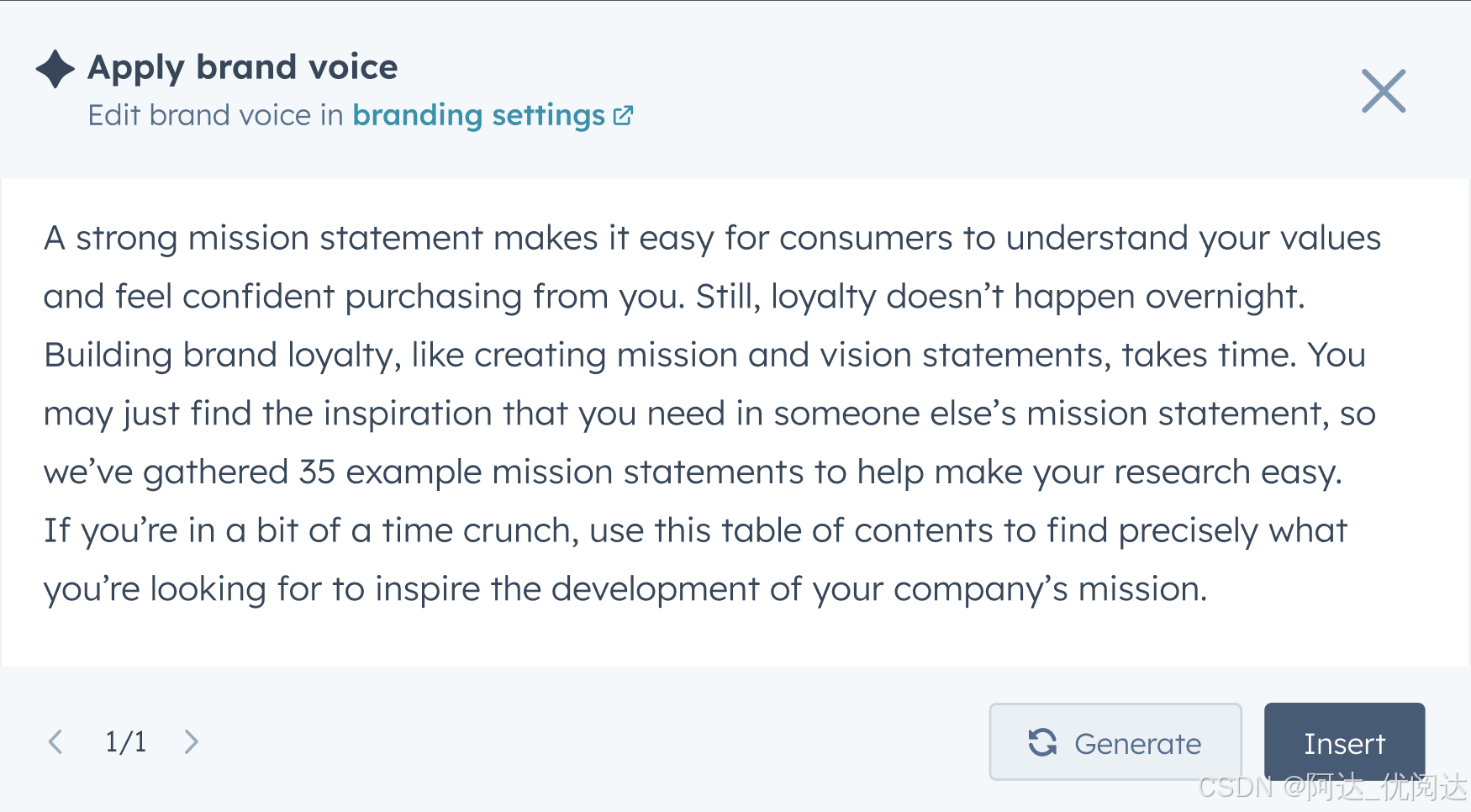1471x812 pixels.
Task: Open the external link icon after branding settings
Action: point(623,115)
